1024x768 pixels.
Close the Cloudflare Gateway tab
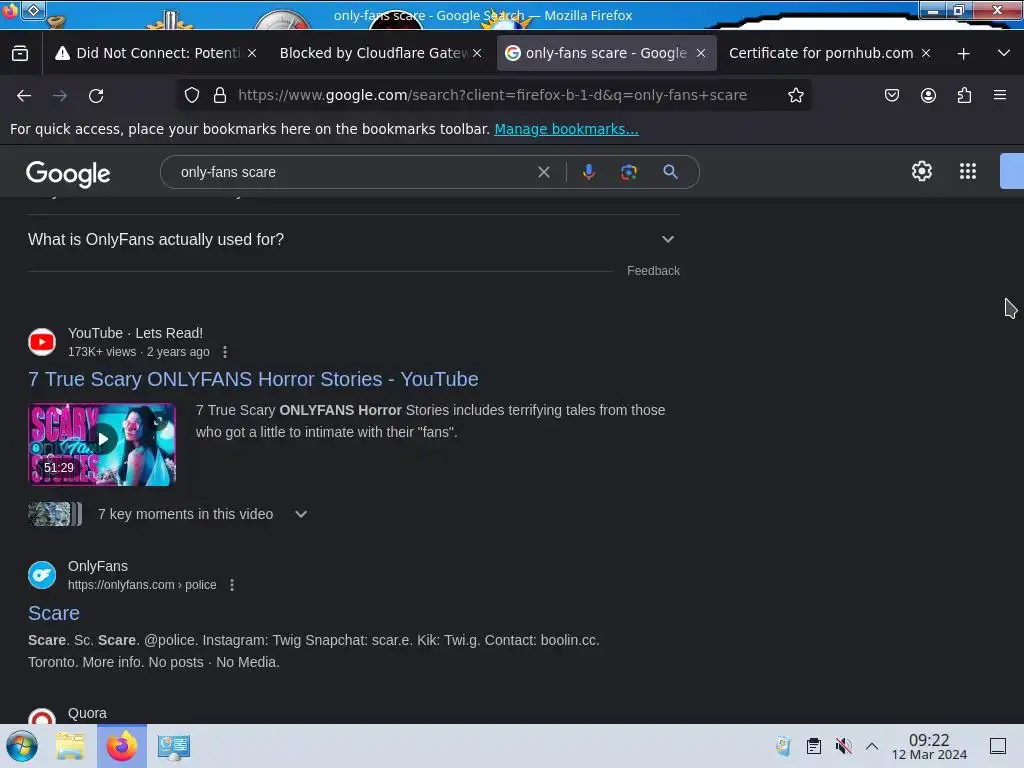pyautogui.click(x=477, y=53)
